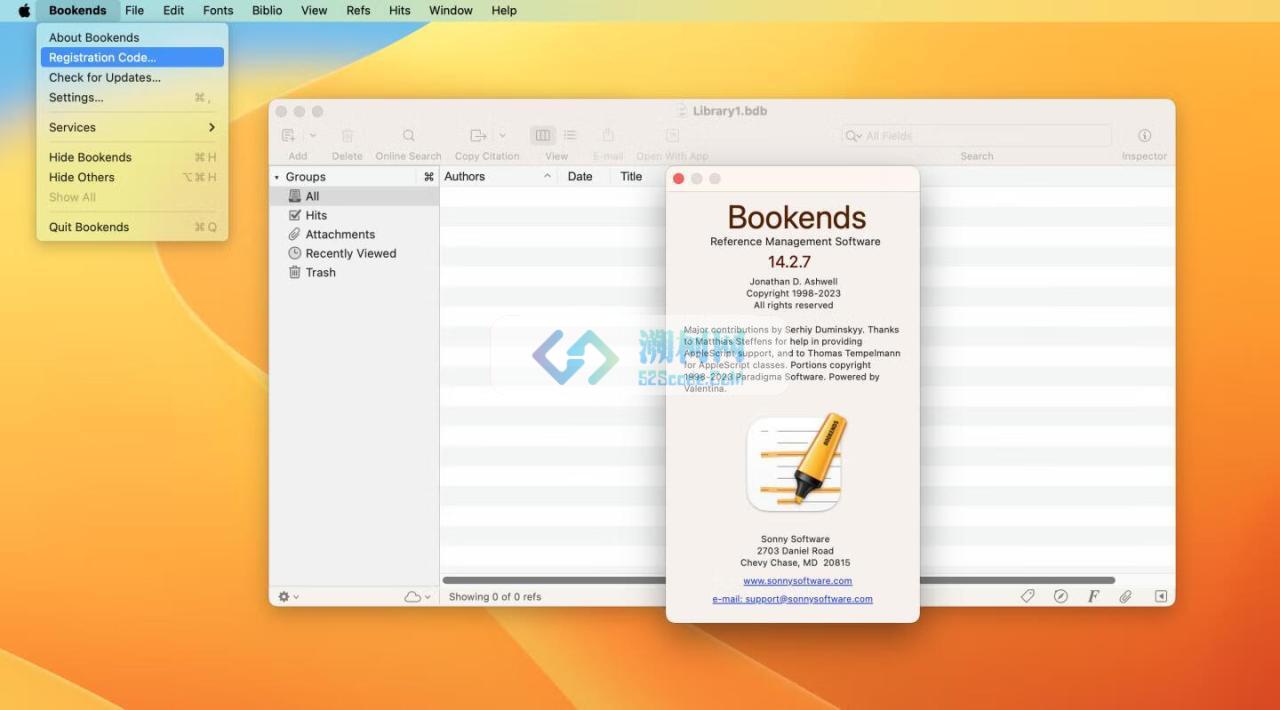Click the paperclip attachment icon in status bar
Image resolution: width=1280 pixels, height=710 pixels.
pos(1125,596)
